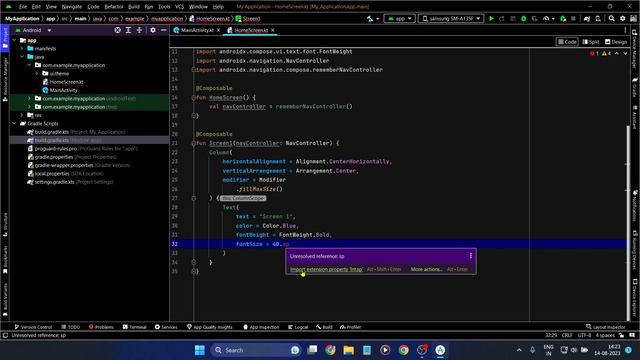The height and width of the screenshot is (360, 640).
Task: Open Layout Inspector tool window
Action: (606, 327)
